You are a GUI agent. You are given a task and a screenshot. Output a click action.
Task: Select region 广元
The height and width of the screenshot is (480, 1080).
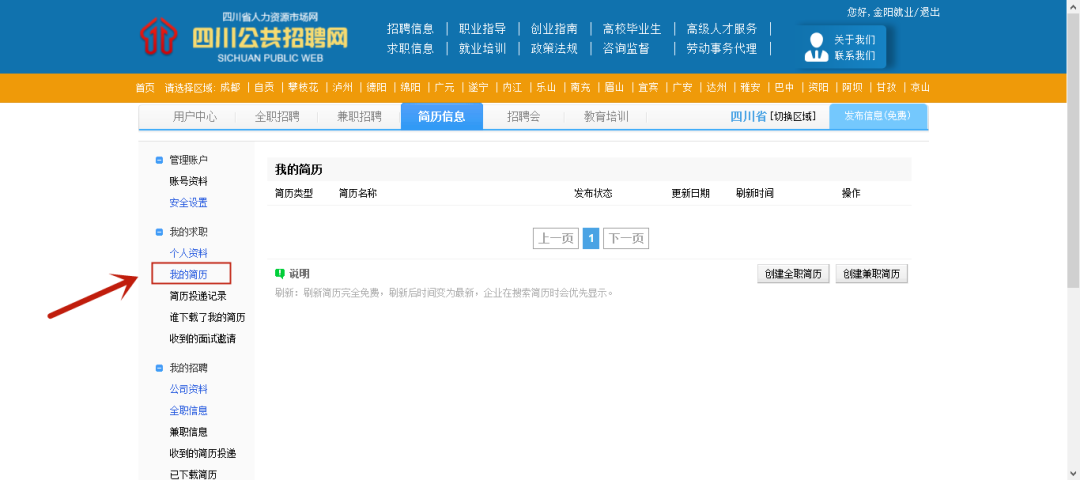click(x=444, y=87)
